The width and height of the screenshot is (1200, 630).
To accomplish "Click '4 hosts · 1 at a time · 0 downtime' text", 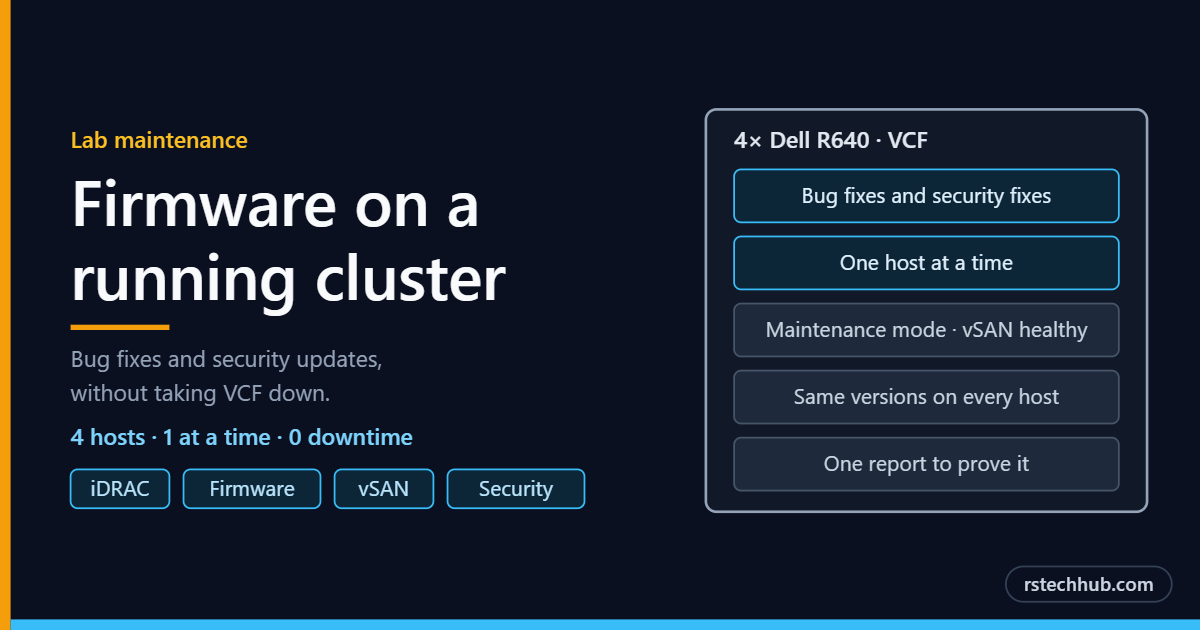I will click(241, 437).
